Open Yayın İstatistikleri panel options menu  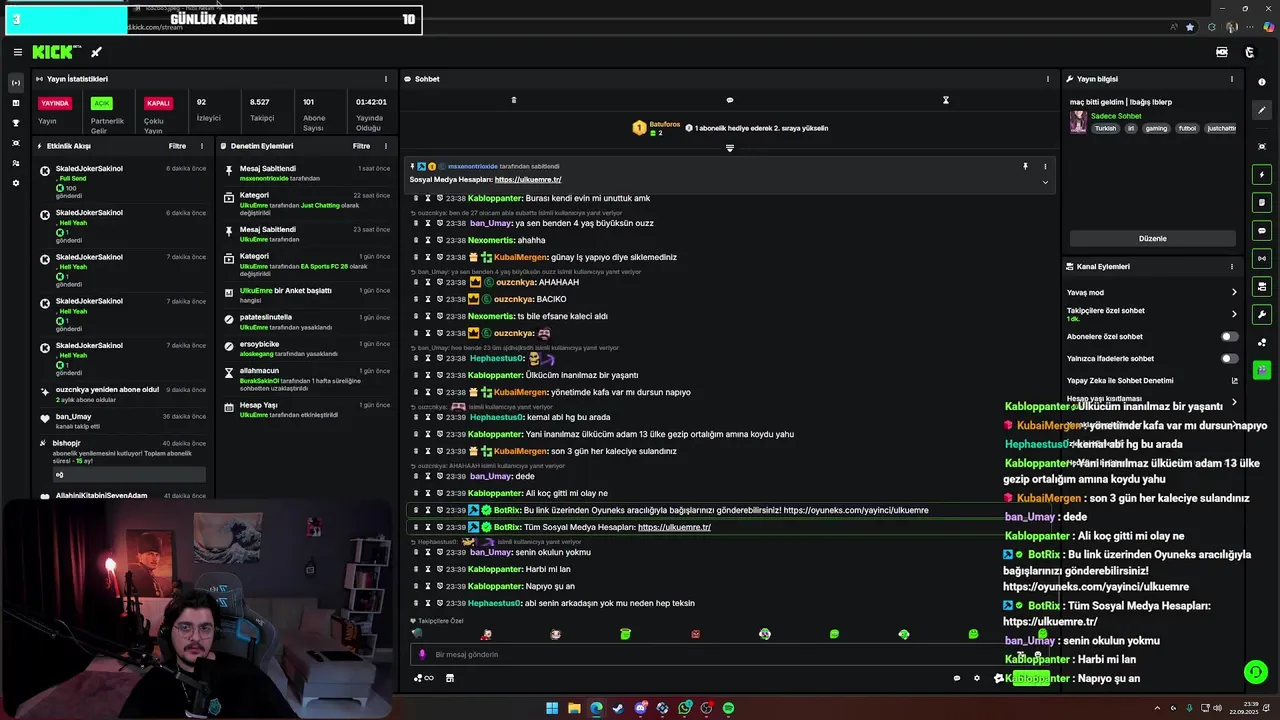pyautogui.click(x=386, y=79)
